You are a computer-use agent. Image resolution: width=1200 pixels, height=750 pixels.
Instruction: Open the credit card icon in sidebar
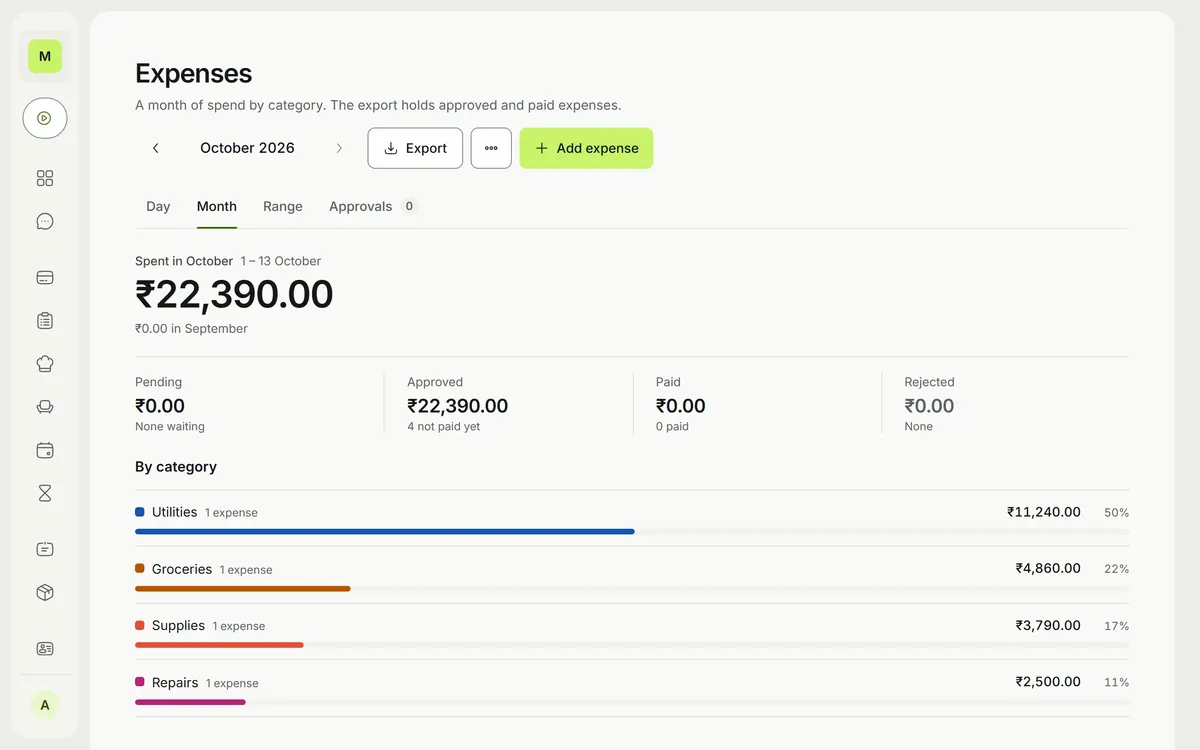point(45,278)
